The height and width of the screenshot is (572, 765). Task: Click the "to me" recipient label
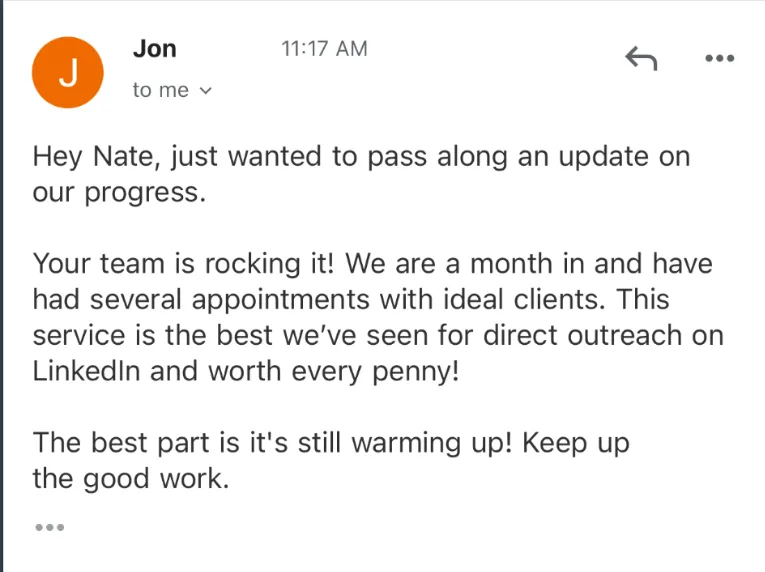coord(160,90)
